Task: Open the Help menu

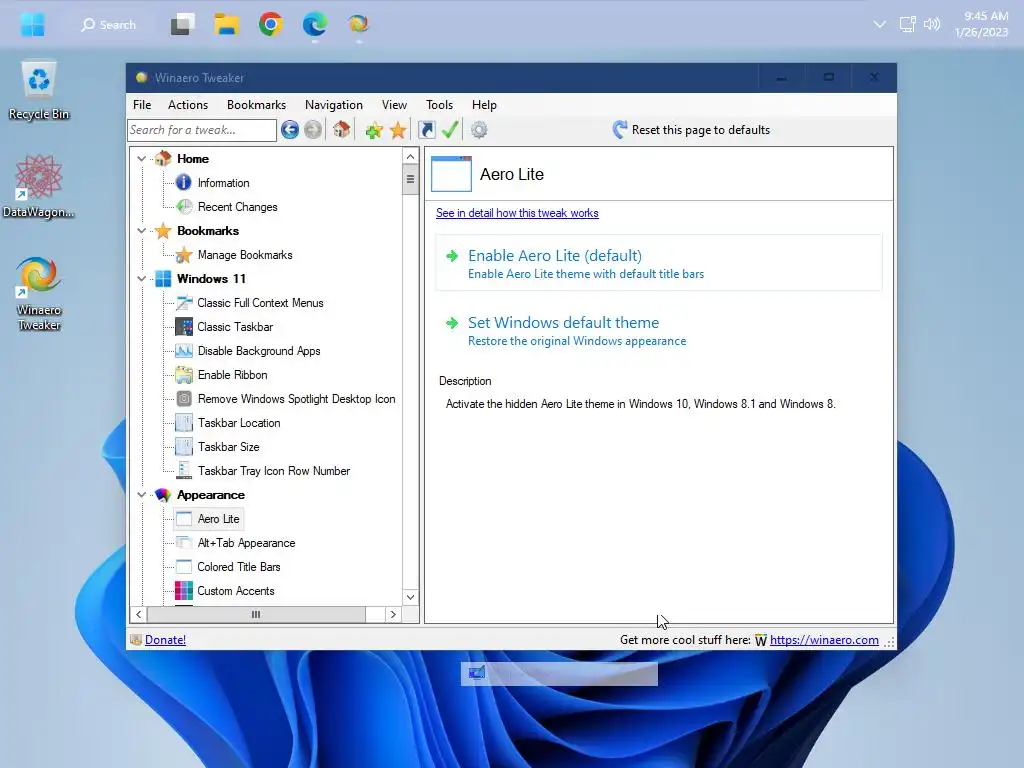Action: [x=485, y=105]
